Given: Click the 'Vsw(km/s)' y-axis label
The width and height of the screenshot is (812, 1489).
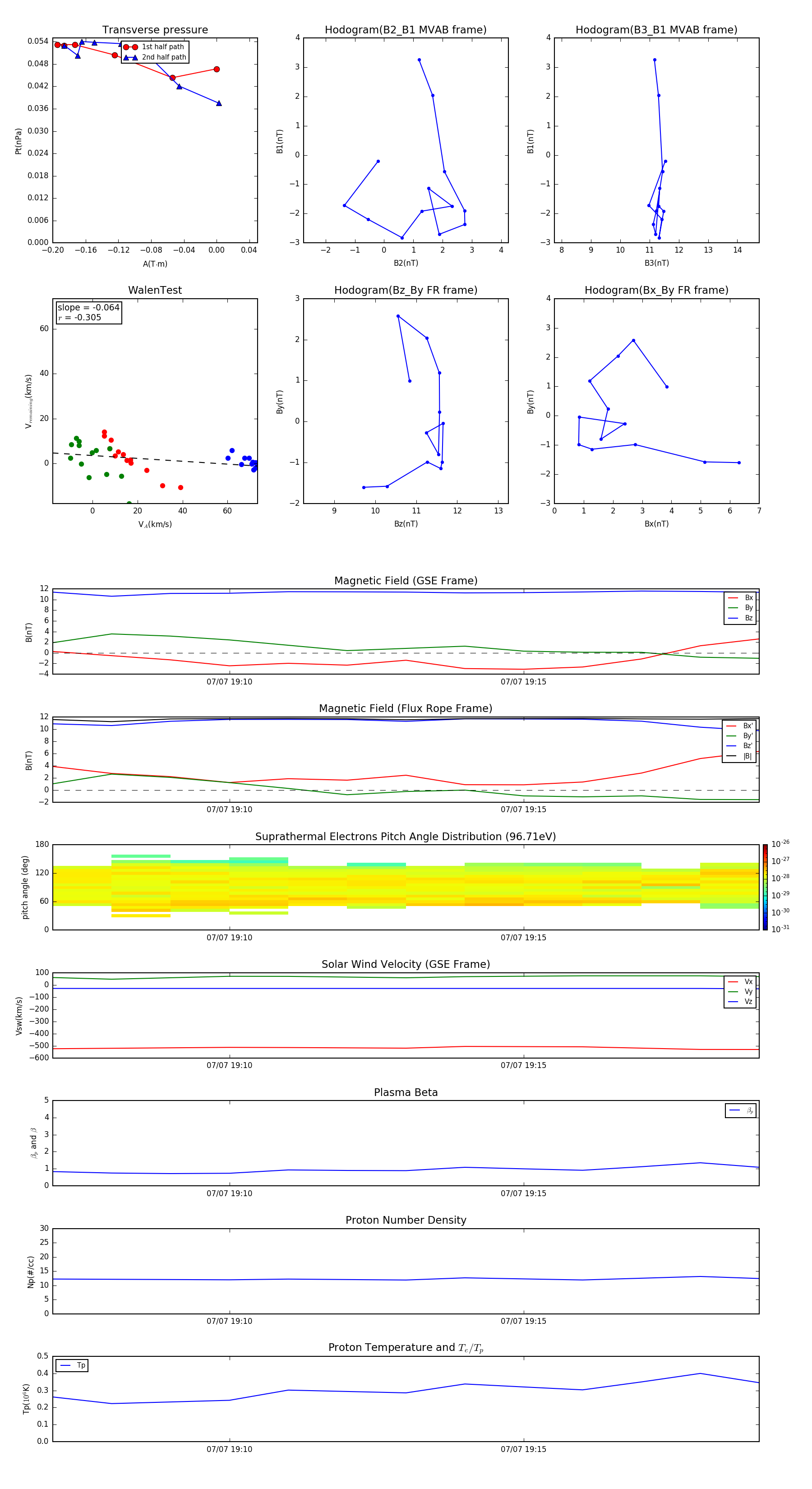Looking at the screenshot, I should [x=18, y=1016].
